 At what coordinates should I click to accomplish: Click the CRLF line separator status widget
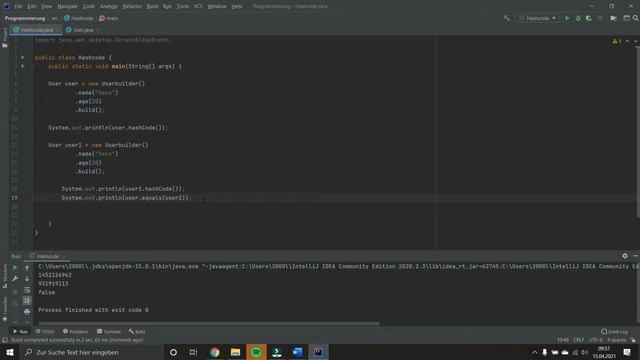(578, 340)
